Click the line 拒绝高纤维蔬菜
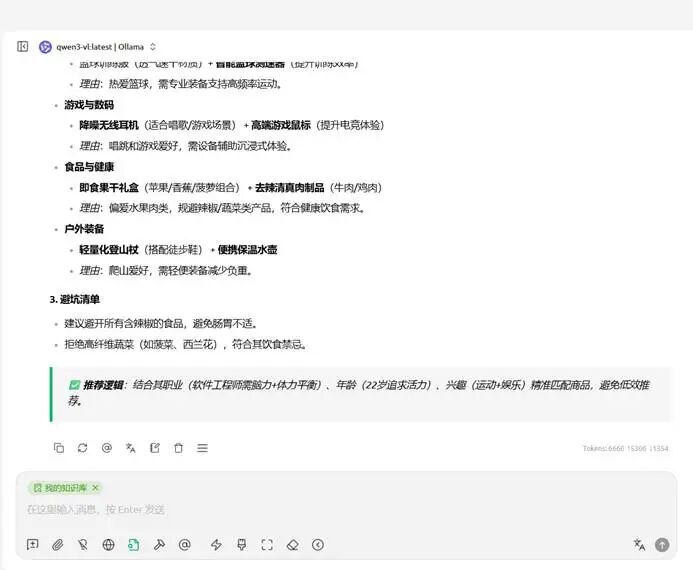This screenshot has height=570, width=693. pos(185,344)
